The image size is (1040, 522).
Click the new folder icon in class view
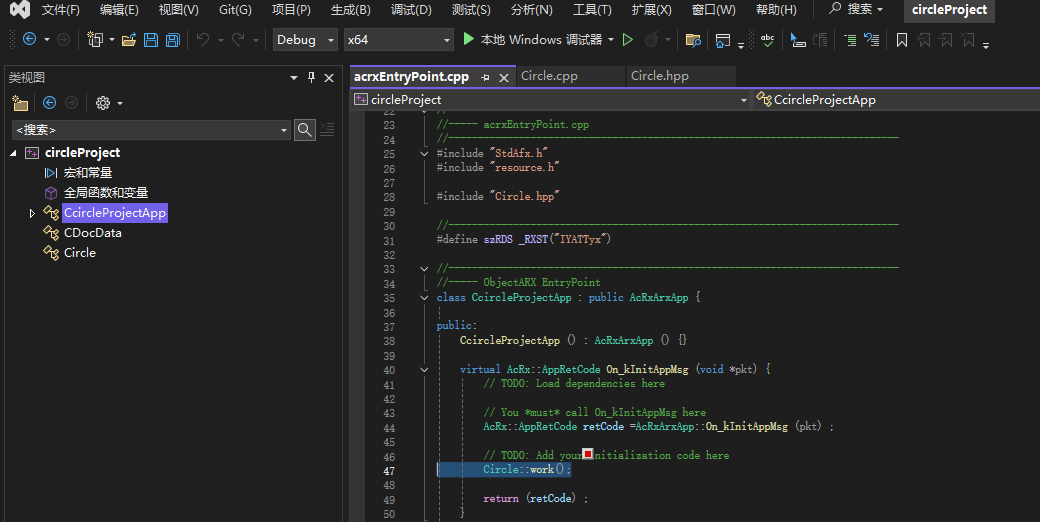coord(20,103)
